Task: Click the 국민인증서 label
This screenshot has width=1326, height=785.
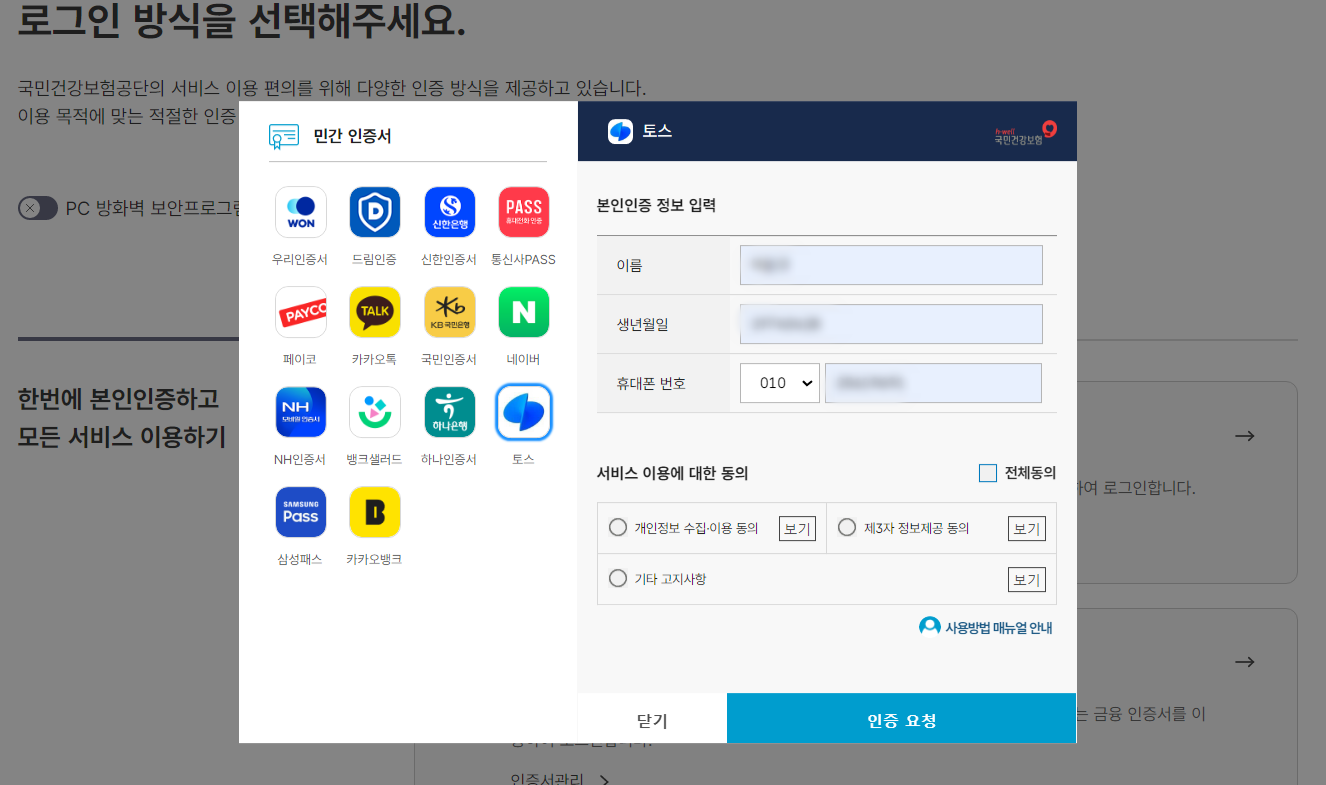Action: point(449,359)
